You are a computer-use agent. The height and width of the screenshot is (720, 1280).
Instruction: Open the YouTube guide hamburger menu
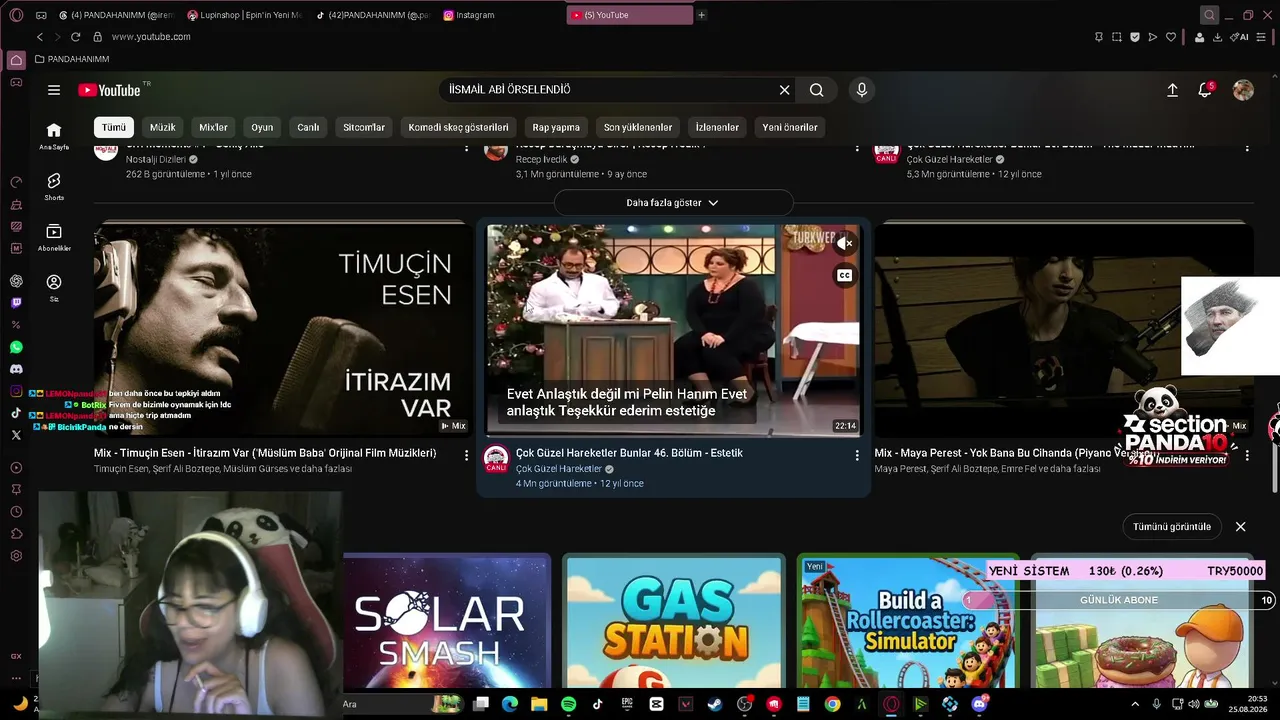[54, 90]
